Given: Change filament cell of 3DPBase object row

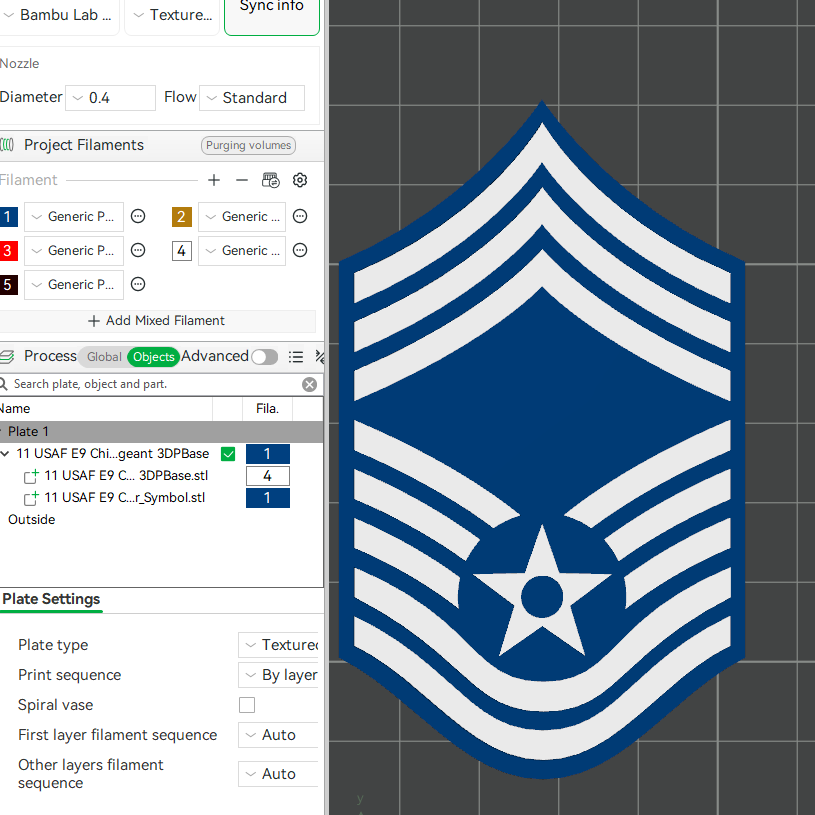Looking at the screenshot, I should [x=268, y=454].
